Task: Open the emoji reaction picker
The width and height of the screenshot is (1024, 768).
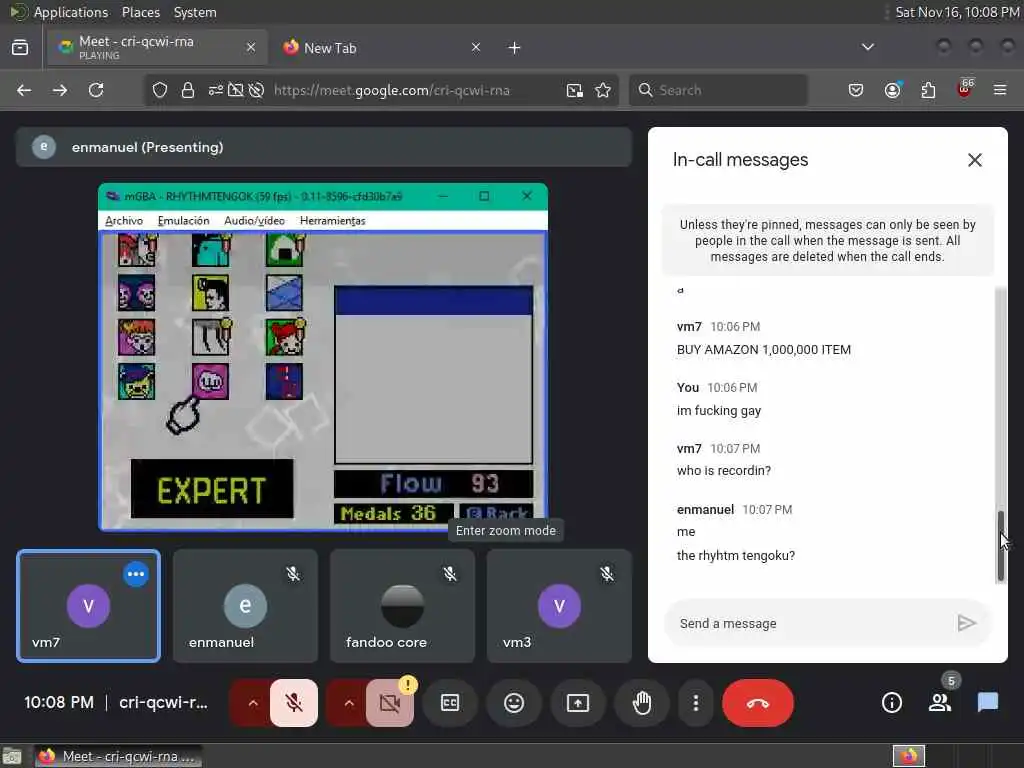Action: point(514,703)
